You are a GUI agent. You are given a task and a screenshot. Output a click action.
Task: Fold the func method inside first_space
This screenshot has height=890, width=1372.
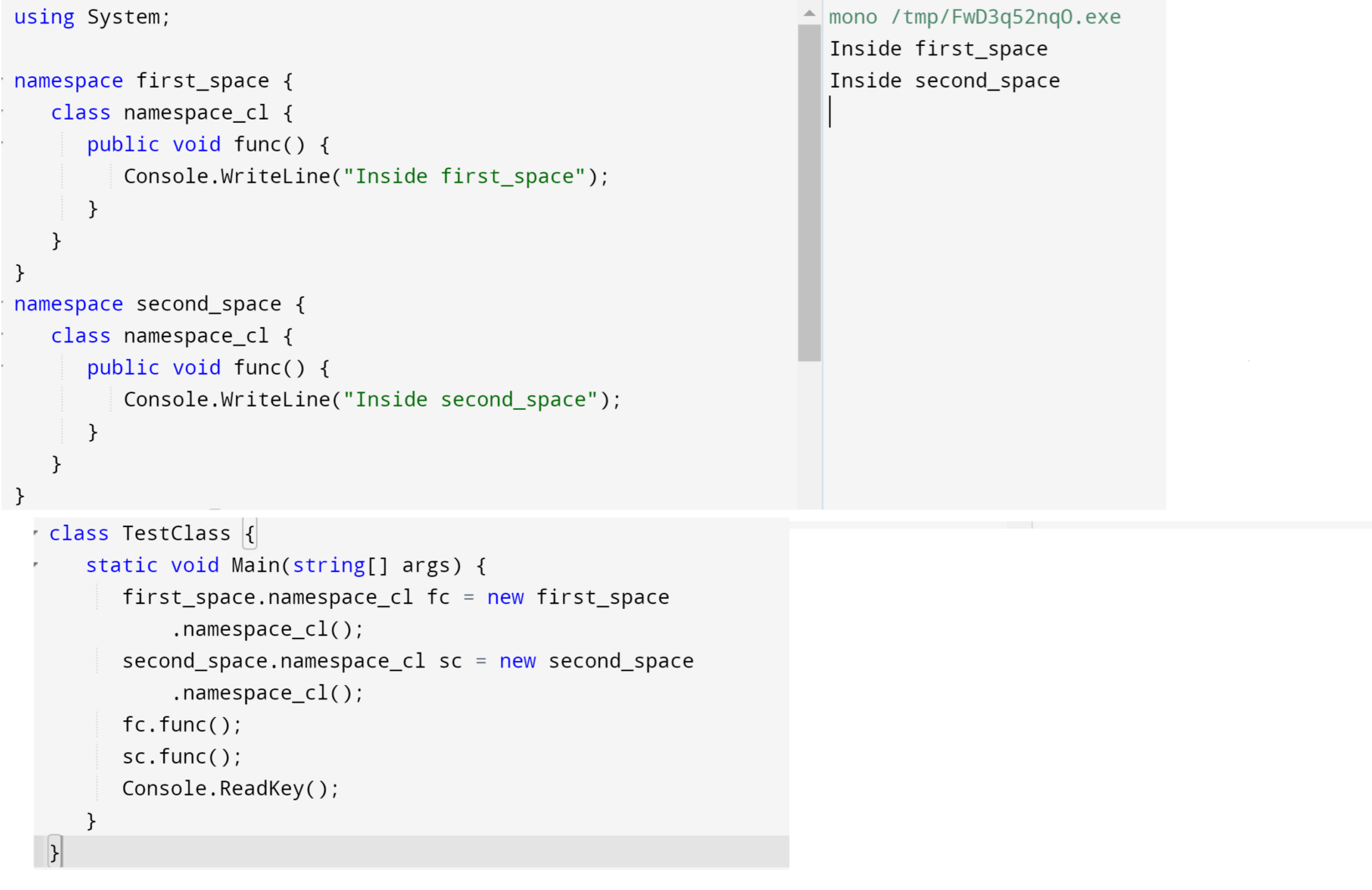(3, 144)
